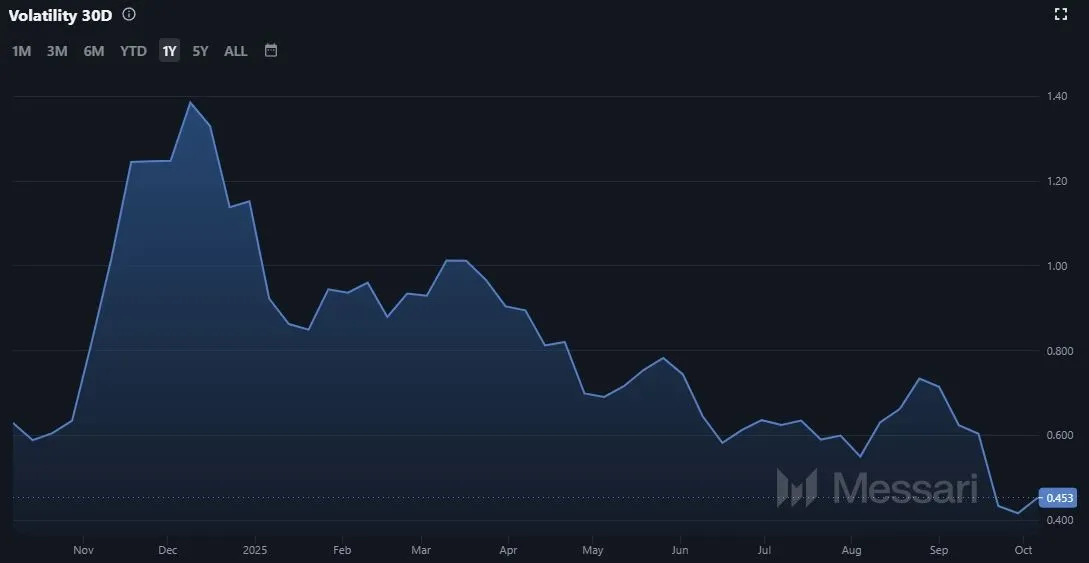Viewport: 1089px width, 563px height.
Task: Select the active 1Y range
Action: point(169,51)
